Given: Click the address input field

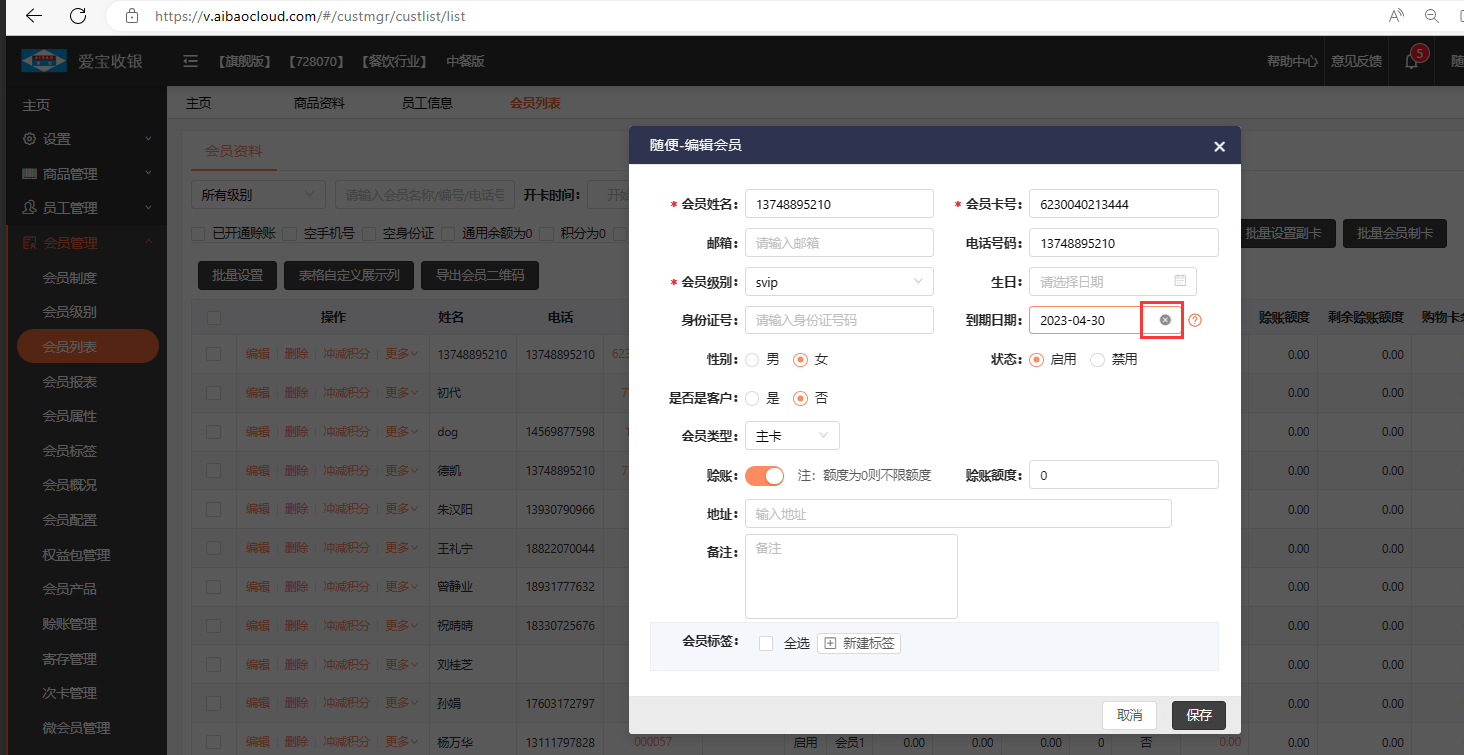Looking at the screenshot, I should (957, 514).
